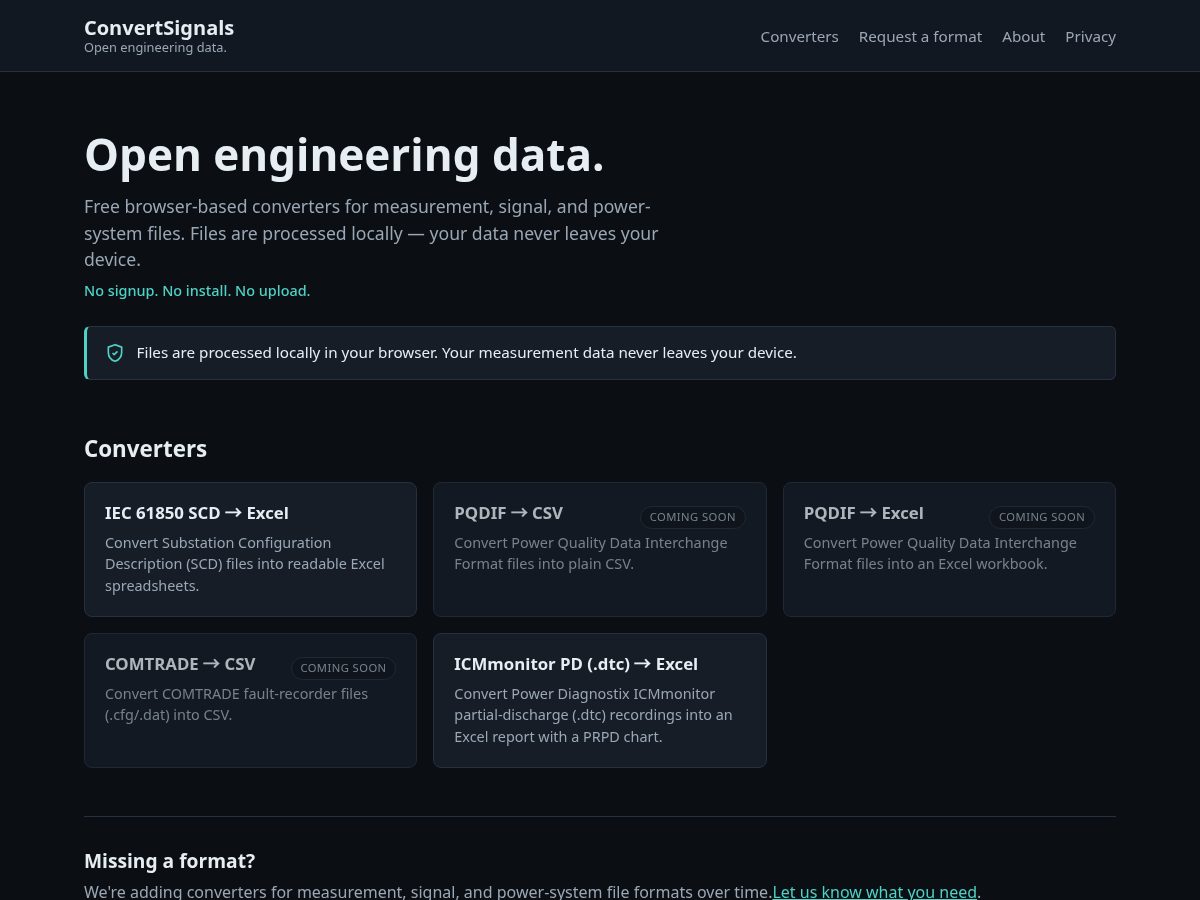This screenshot has height=900, width=1200.
Task: Click the "Open engineering data." main heading
Action: point(344,155)
